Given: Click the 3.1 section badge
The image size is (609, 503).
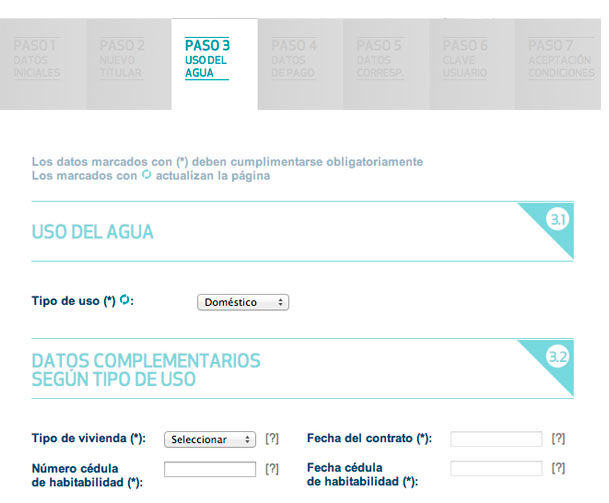Looking at the screenshot, I should [558, 219].
